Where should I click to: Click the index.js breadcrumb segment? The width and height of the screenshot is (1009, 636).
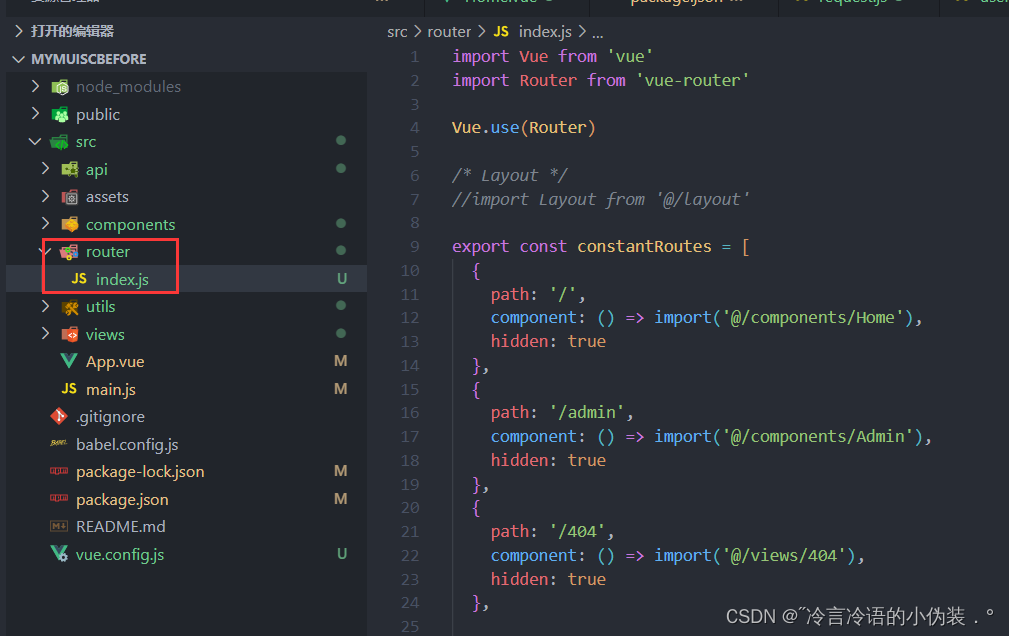545,32
